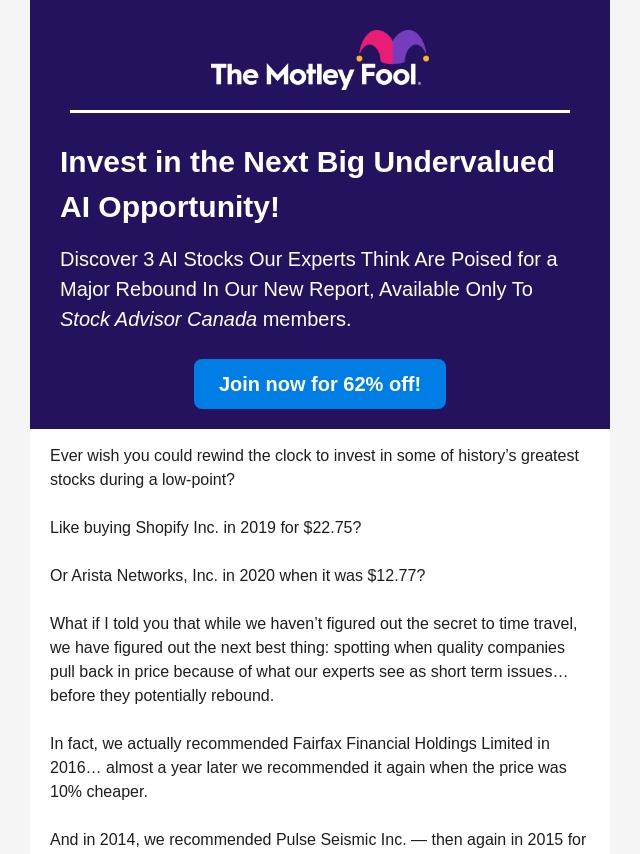
Task: Click the white divider line under logo
Action: [x=320, y=111]
